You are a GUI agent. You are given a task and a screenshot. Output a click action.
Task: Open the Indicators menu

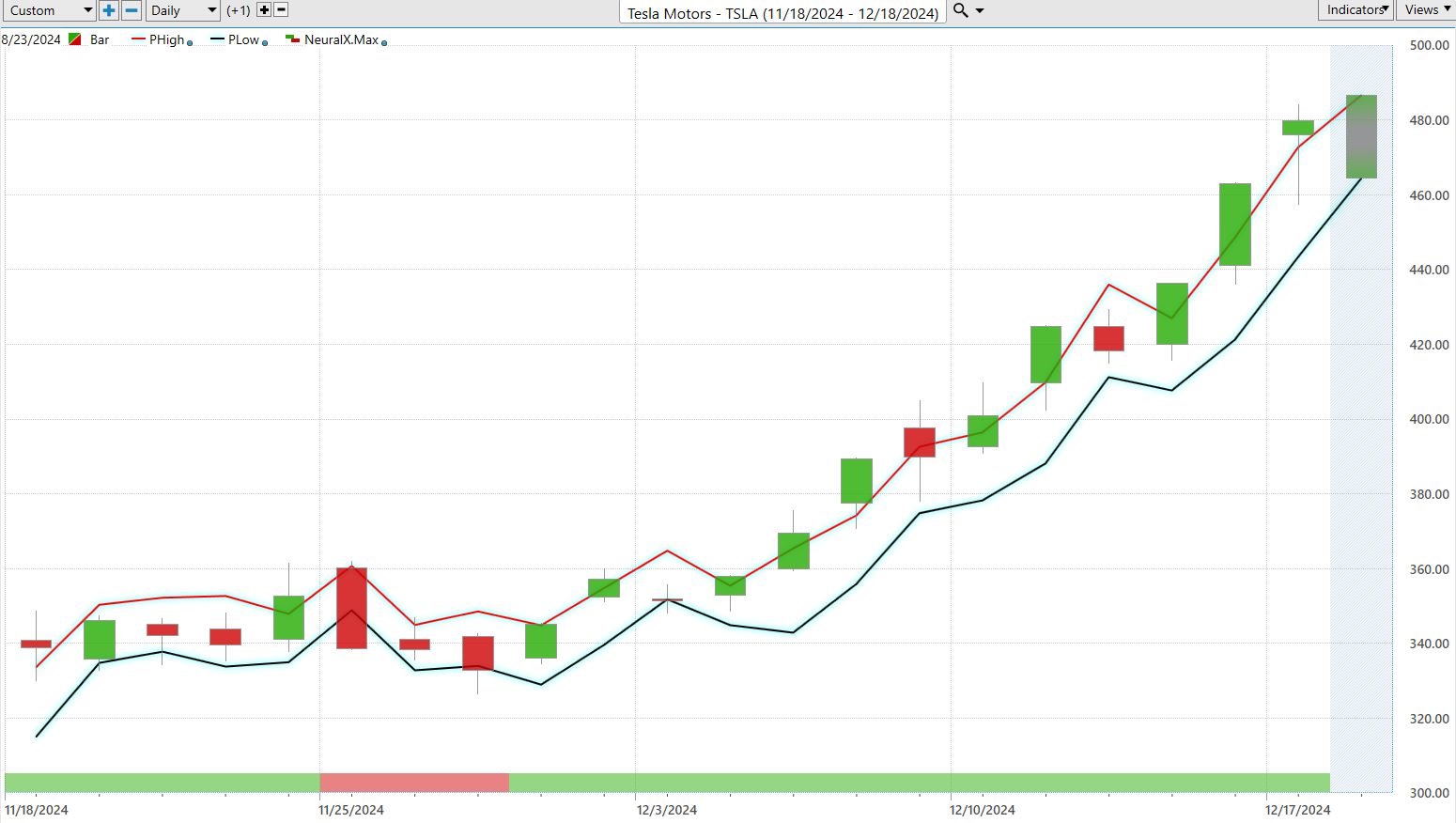coord(1356,9)
